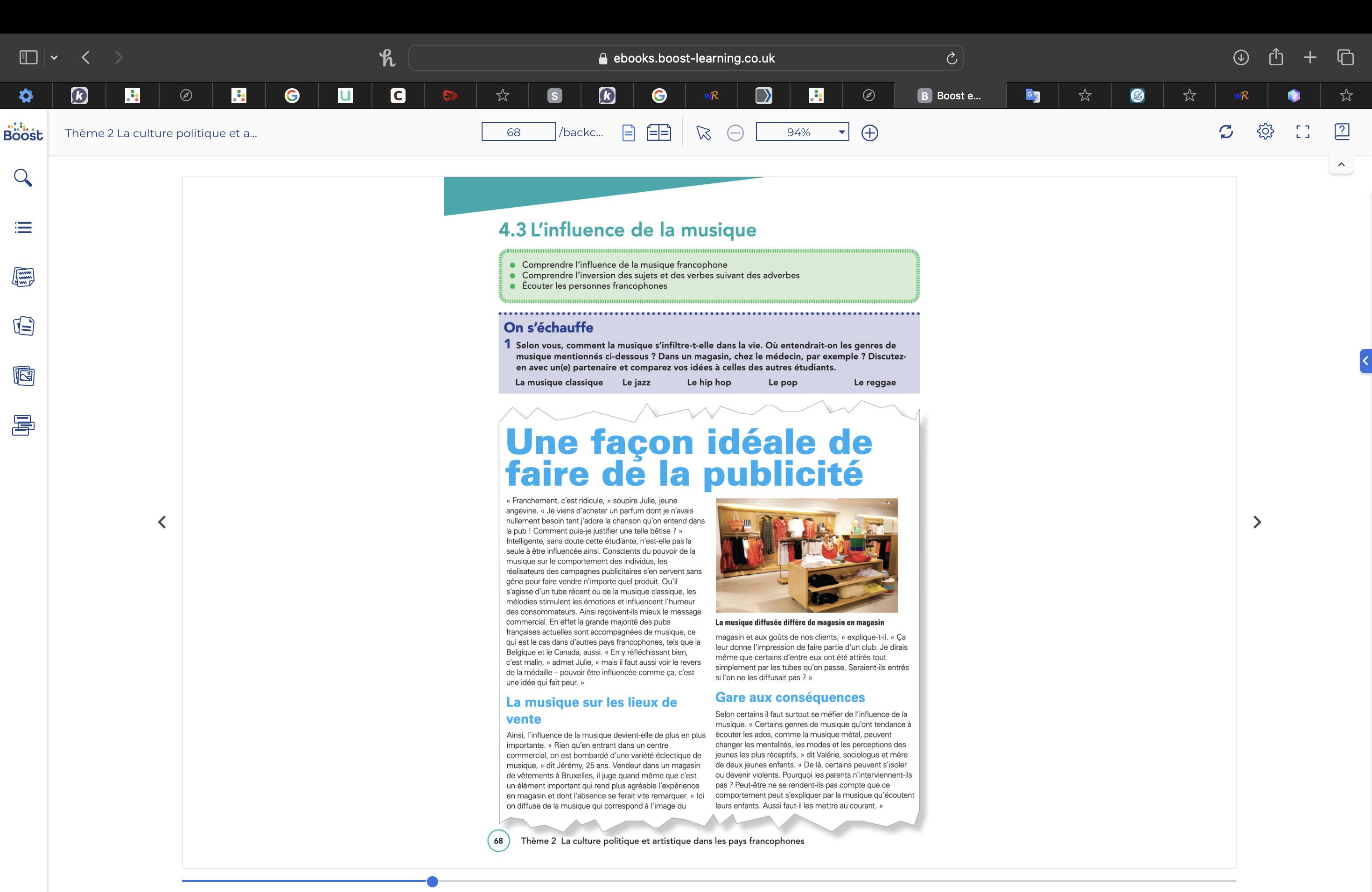Image resolution: width=1372 pixels, height=892 pixels.
Task: Expand the sidebar options chevron in Safari
Action: tap(54, 58)
